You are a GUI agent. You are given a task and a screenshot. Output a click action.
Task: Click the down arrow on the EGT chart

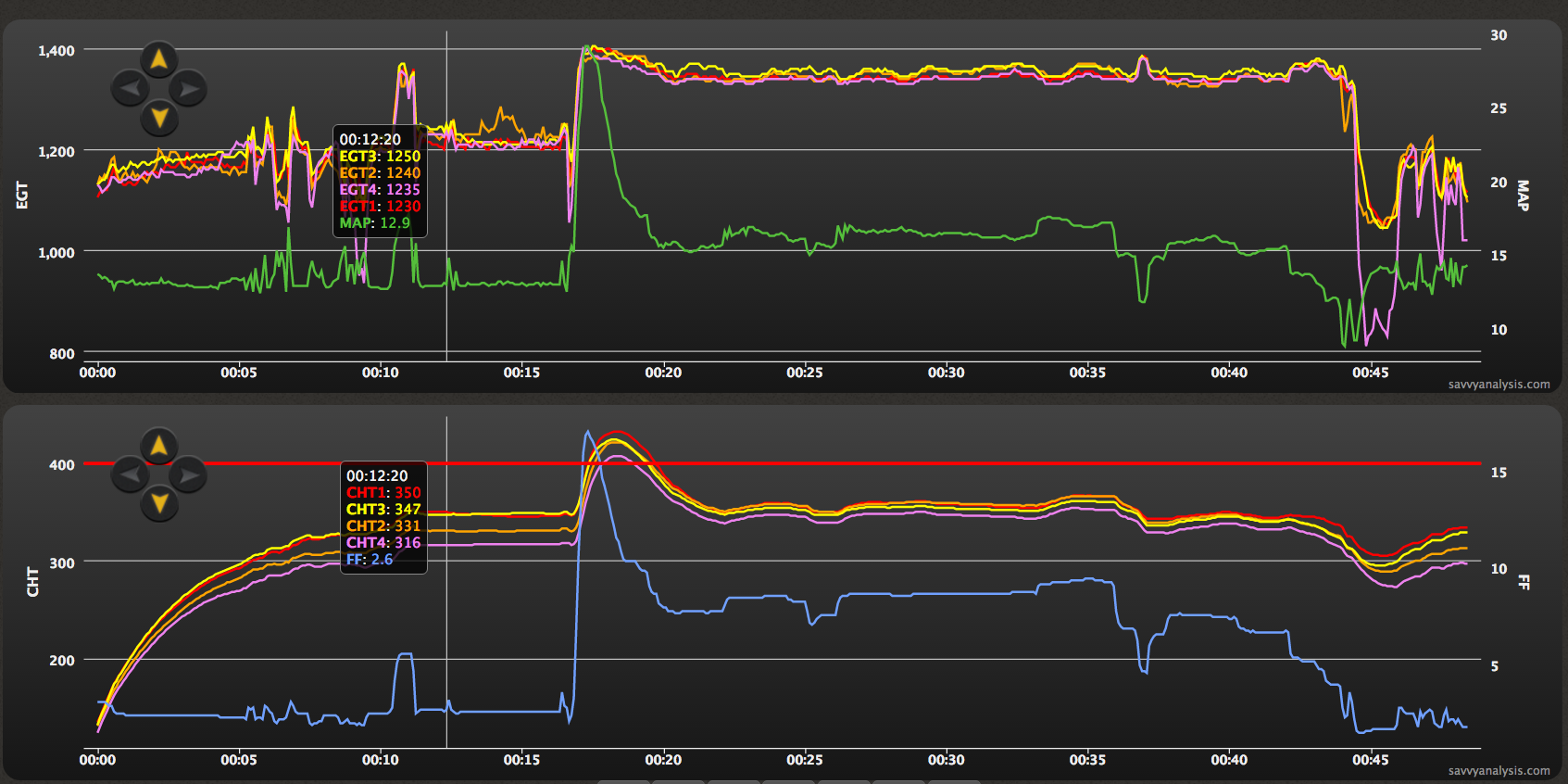[x=159, y=118]
